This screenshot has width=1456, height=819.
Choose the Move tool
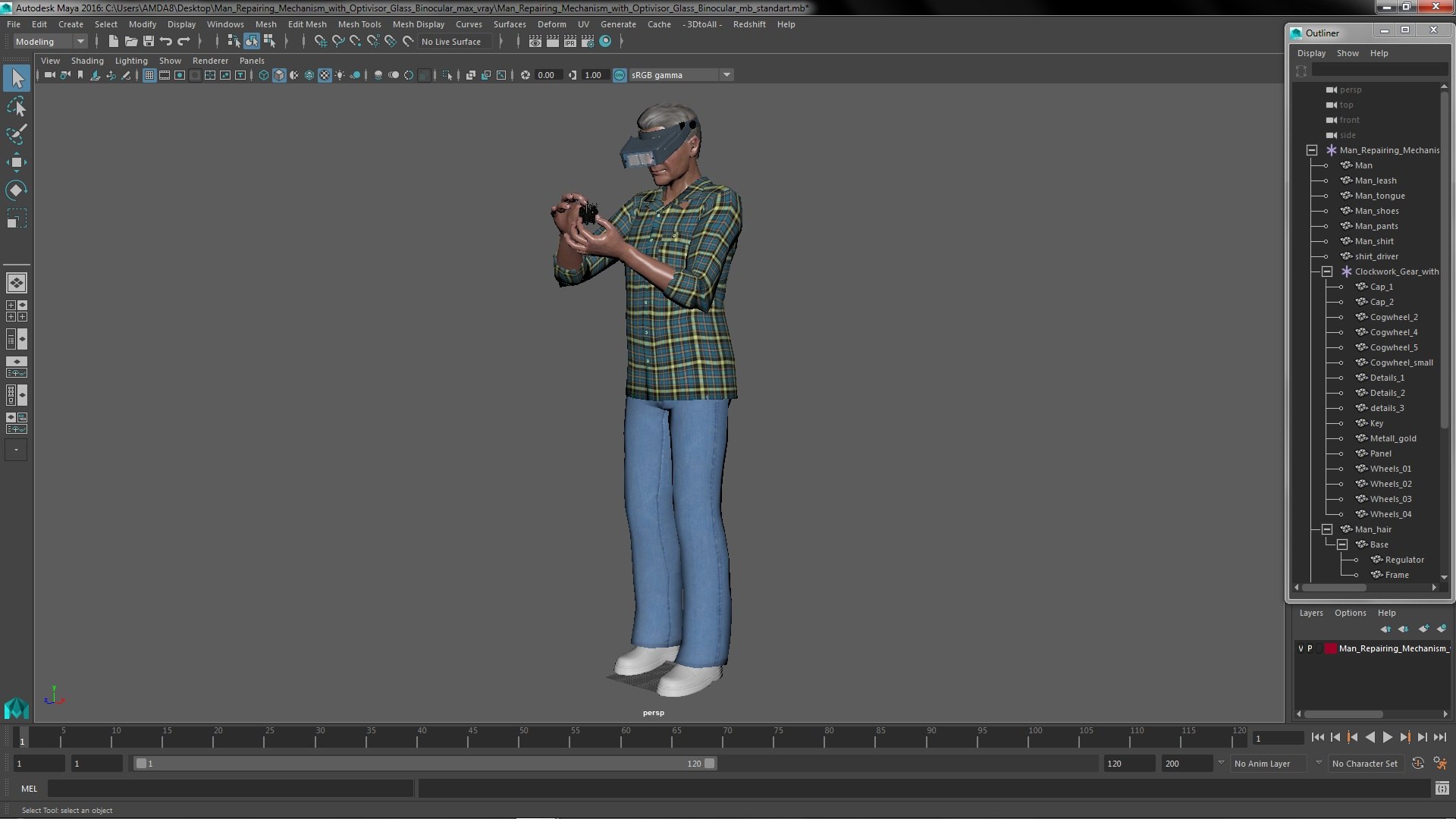tap(17, 162)
